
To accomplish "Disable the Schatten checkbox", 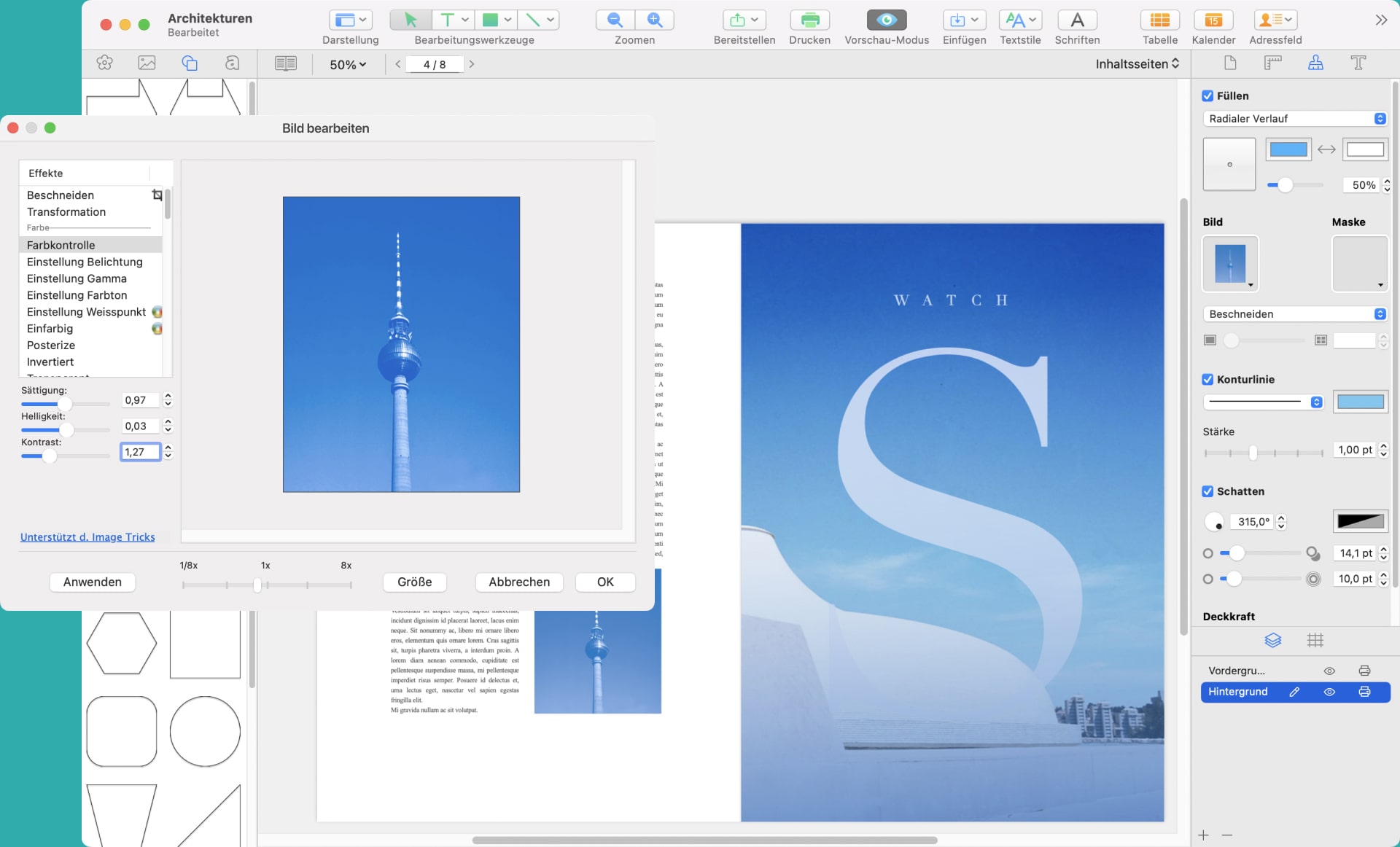I will point(1207,491).
